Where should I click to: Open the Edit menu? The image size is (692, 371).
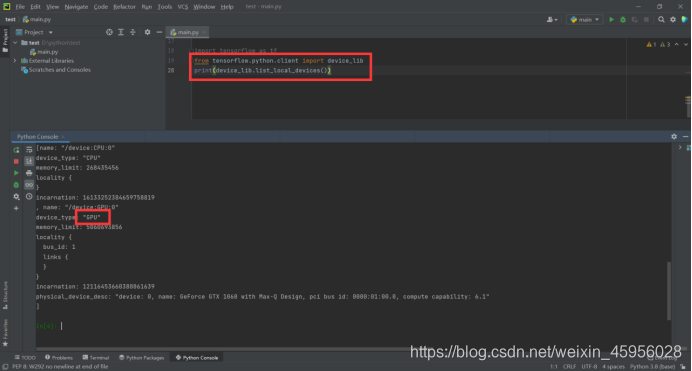point(35,7)
